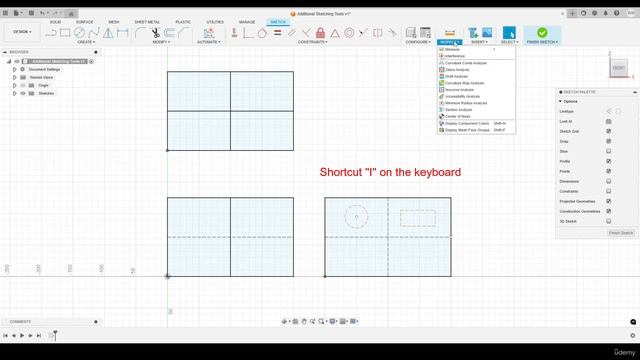Open the Modify dropdown menu

pos(161,42)
